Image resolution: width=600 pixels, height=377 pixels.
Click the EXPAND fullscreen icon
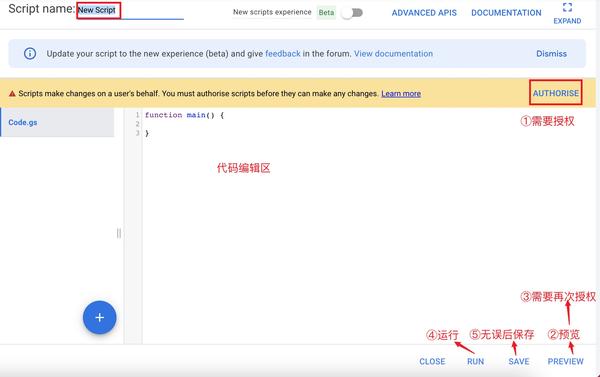(x=567, y=7)
